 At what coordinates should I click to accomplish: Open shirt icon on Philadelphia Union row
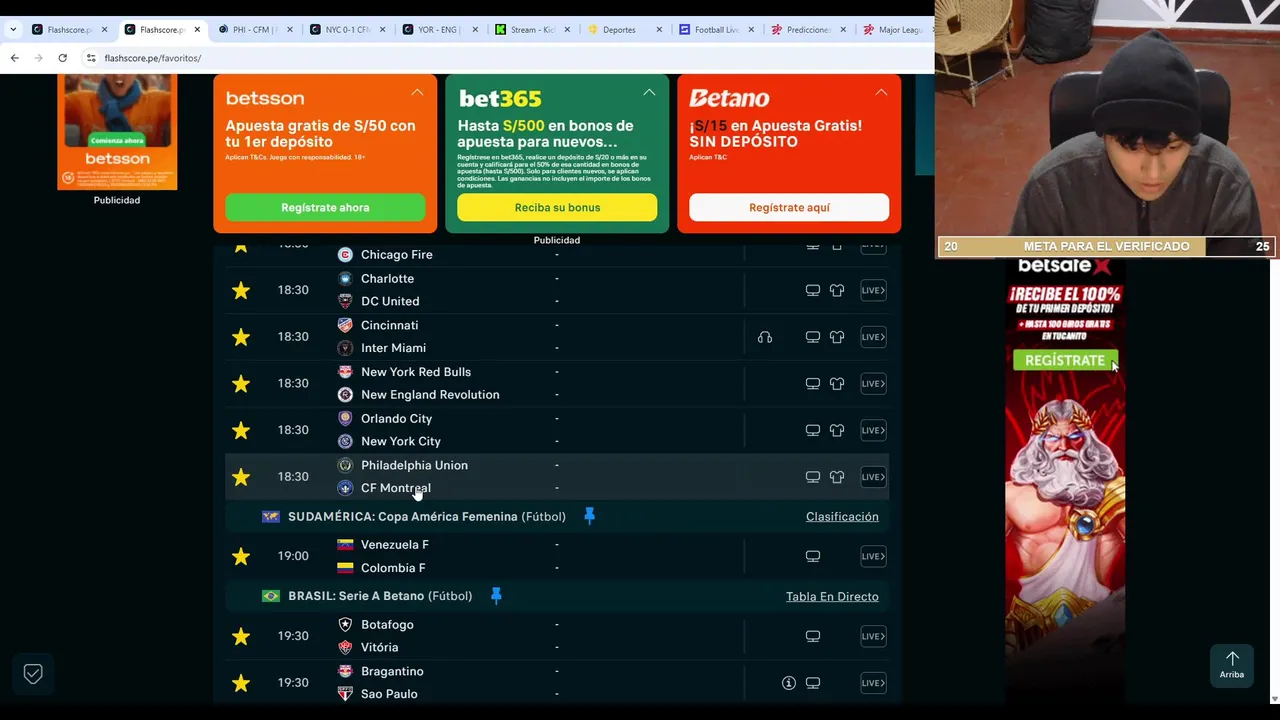(837, 477)
